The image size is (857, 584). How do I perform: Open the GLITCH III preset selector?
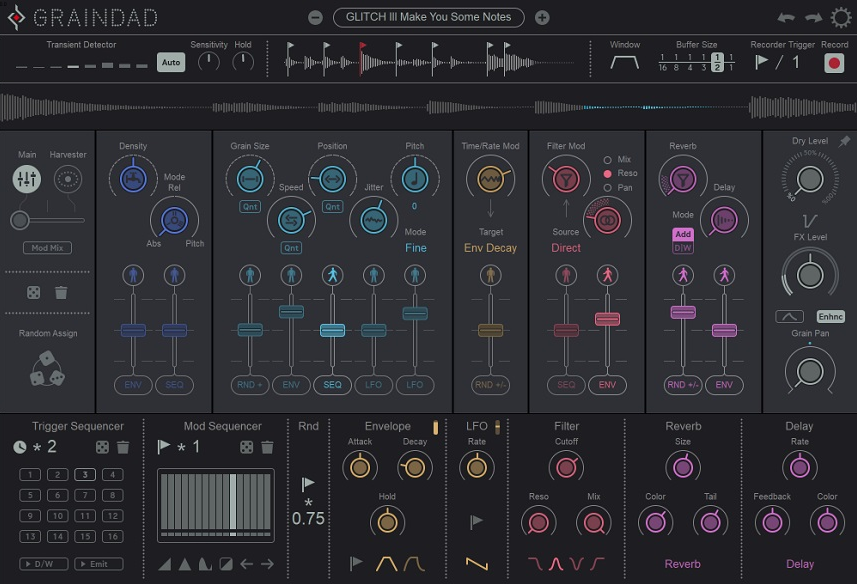(x=428, y=17)
